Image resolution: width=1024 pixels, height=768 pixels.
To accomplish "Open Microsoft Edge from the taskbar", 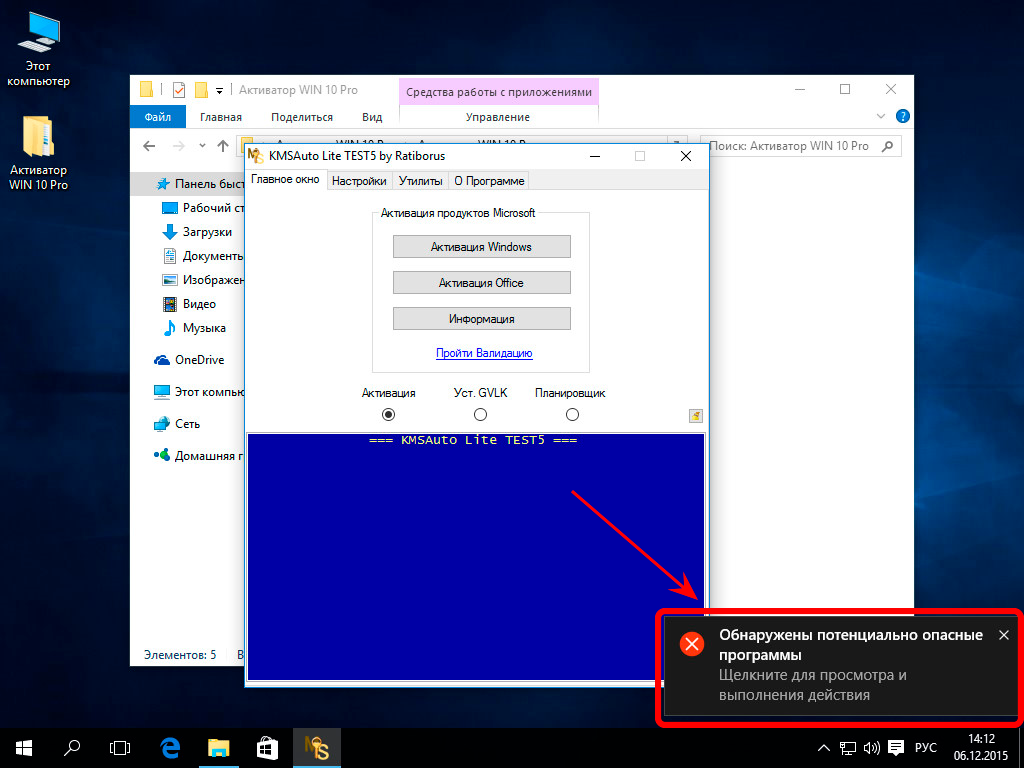I will 170,747.
